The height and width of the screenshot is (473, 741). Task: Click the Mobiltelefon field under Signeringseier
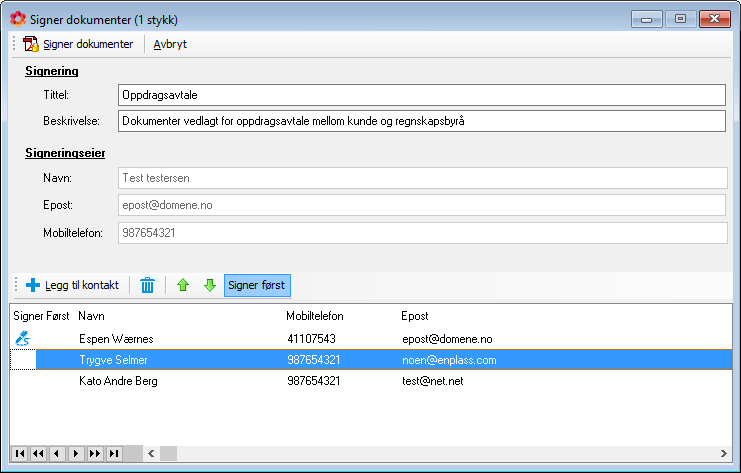422,233
